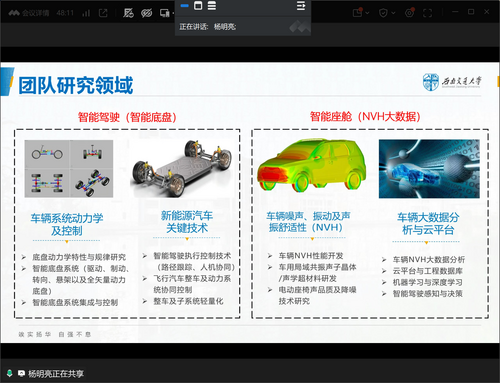Collapse the speaker panel with the right-arrow list icon
Viewport: 500px width, 383px height.
click(301, 6)
